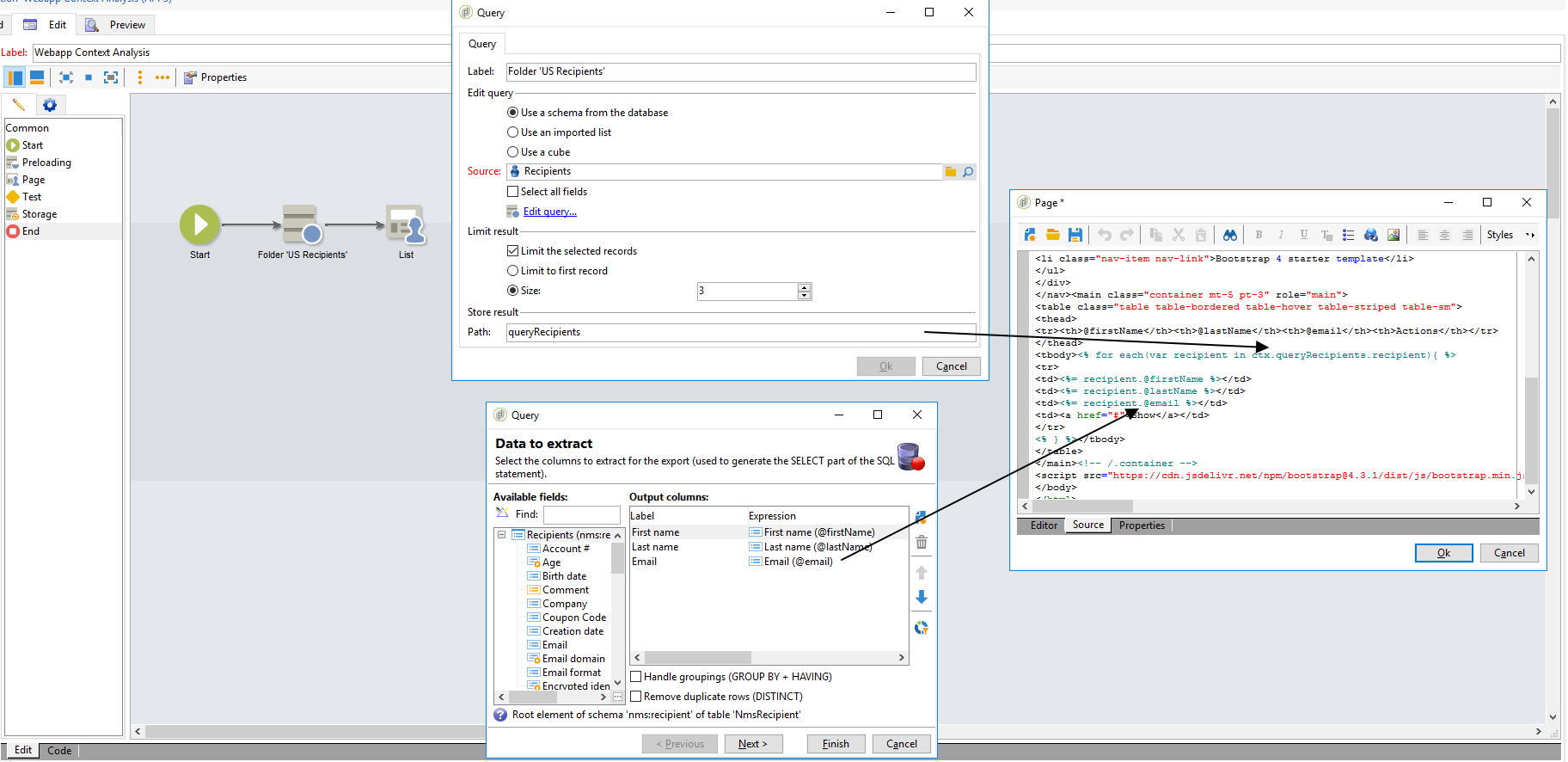Collapse the Recipients tree node
The image size is (1568, 762).
point(501,535)
